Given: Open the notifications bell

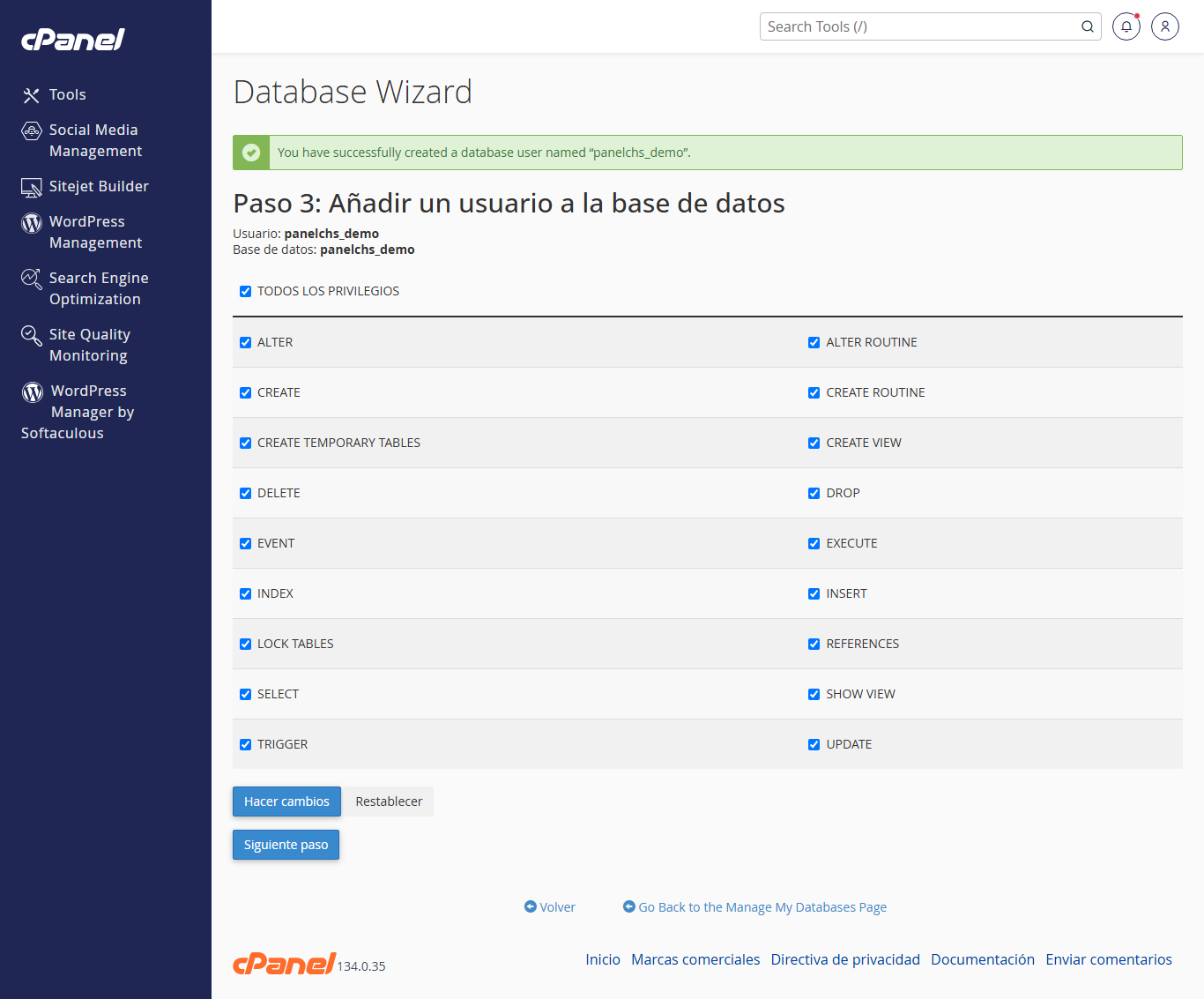Looking at the screenshot, I should tap(1126, 26).
